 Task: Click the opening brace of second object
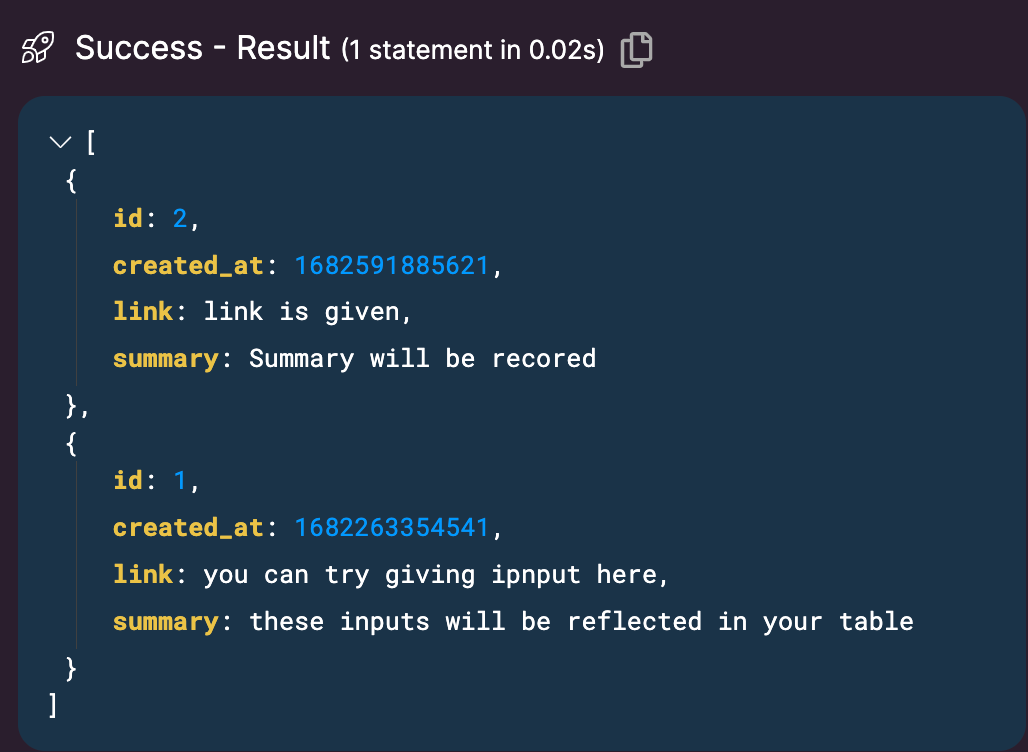[71, 443]
